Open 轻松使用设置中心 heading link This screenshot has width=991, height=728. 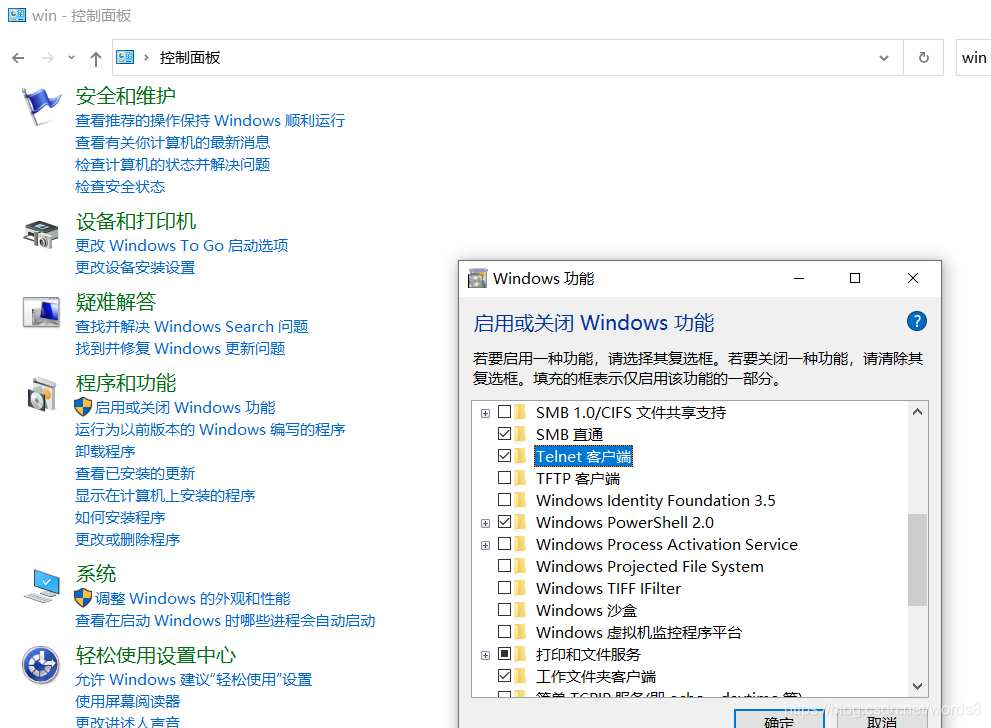click(x=155, y=655)
